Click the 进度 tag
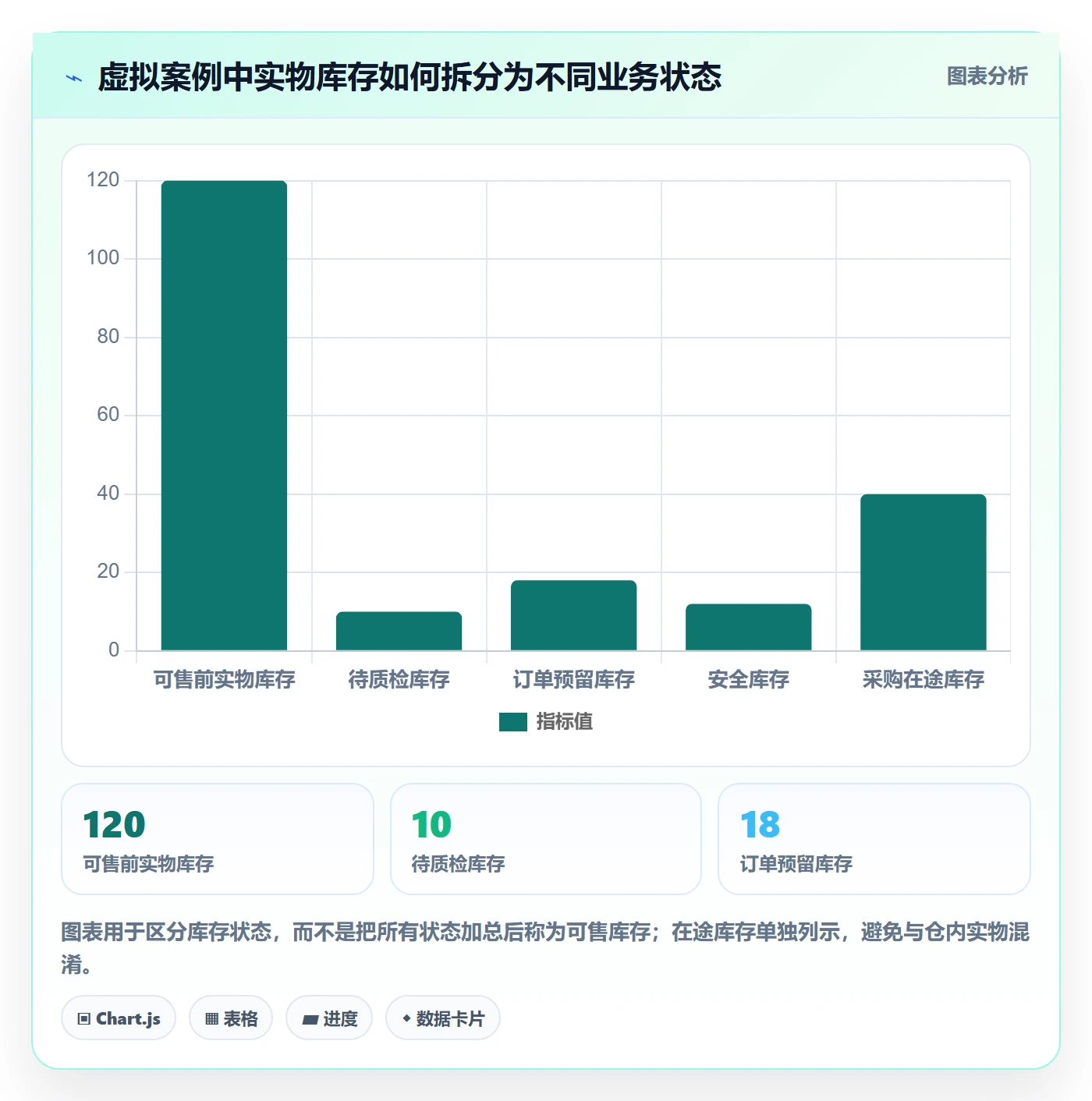The height and width of the screenshot is (1101, 1092). (329, 1018)
